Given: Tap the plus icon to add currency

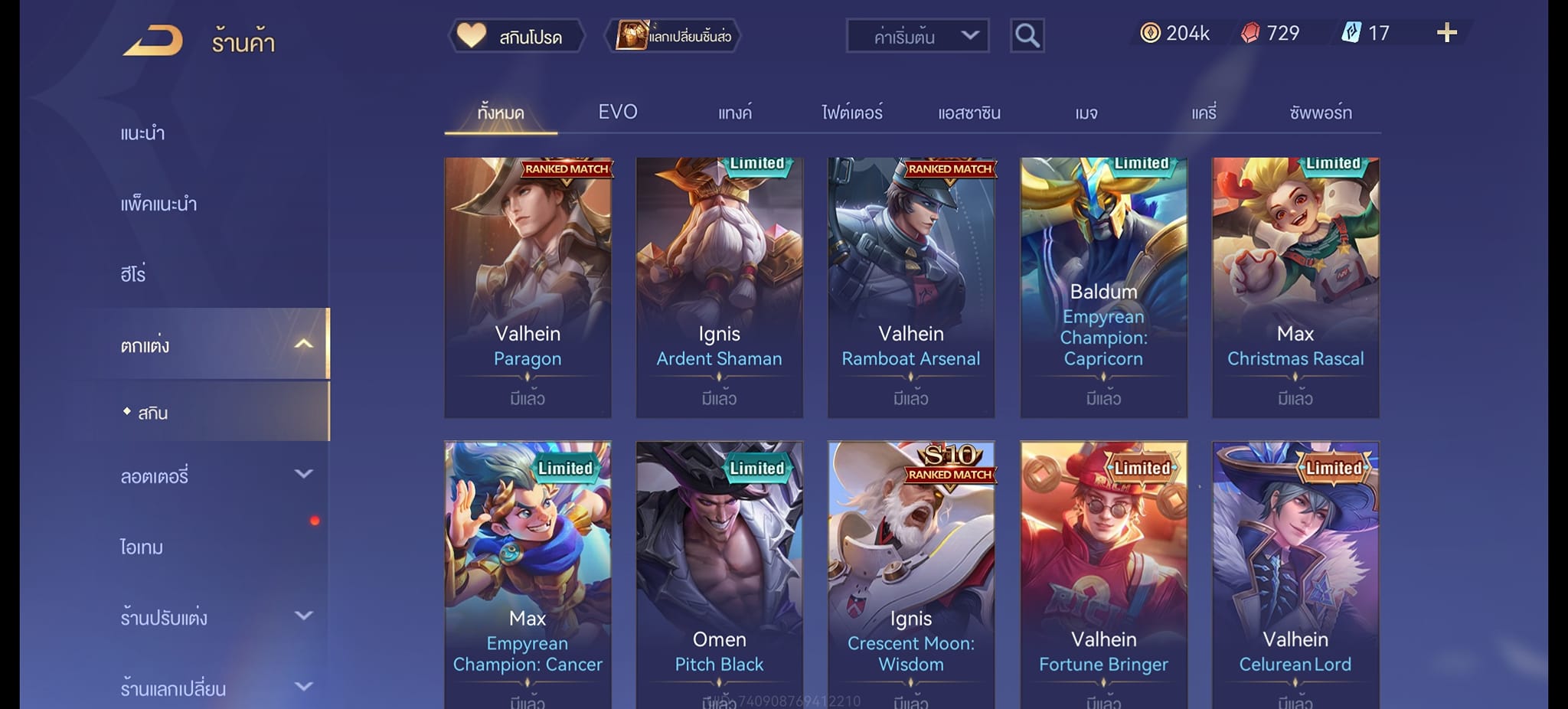Looking at the screenshot, I should 1446,33.
